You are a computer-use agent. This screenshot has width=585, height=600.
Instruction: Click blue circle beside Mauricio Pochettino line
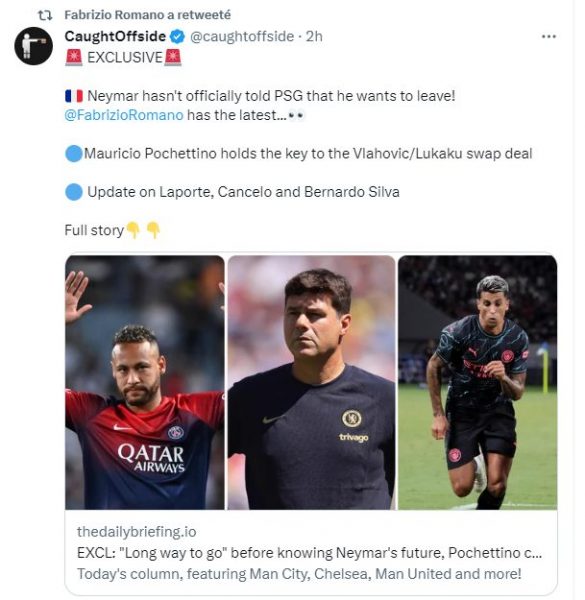click(74, 154)
